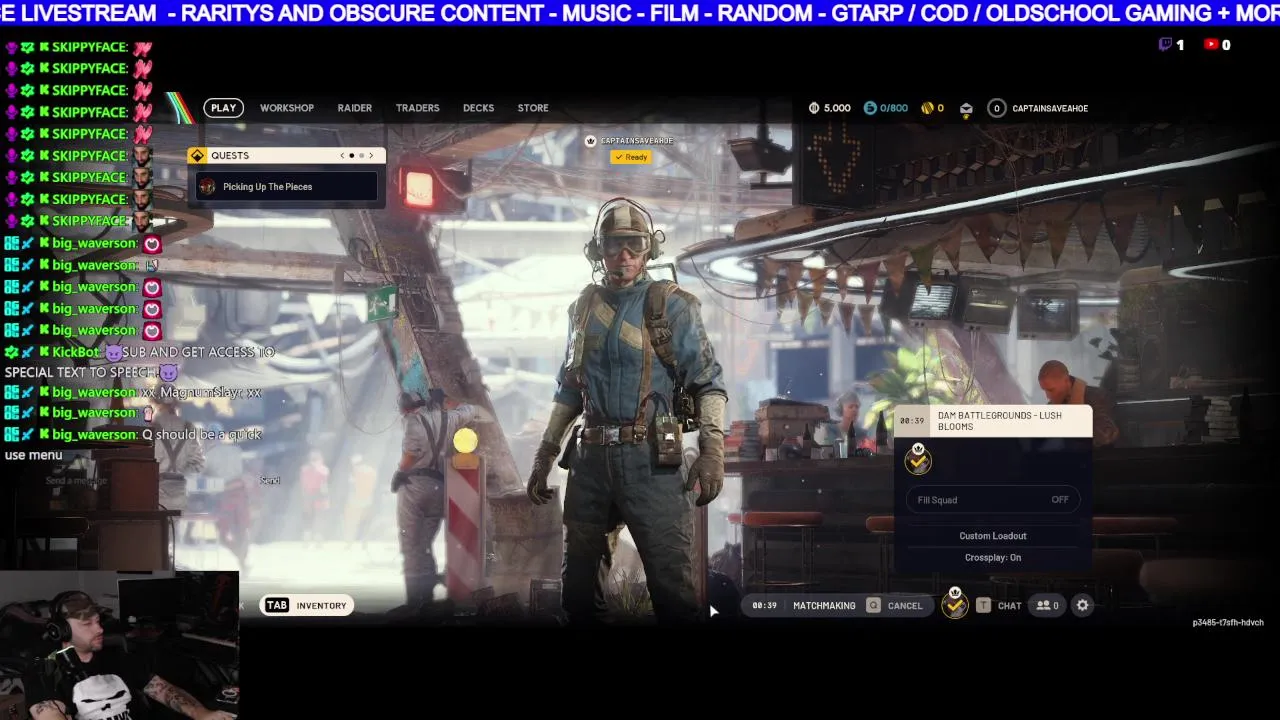Toggle the Fill Squad switch
The height and width of the screenshot is (720, 1280).
click(x=993, y=500)
